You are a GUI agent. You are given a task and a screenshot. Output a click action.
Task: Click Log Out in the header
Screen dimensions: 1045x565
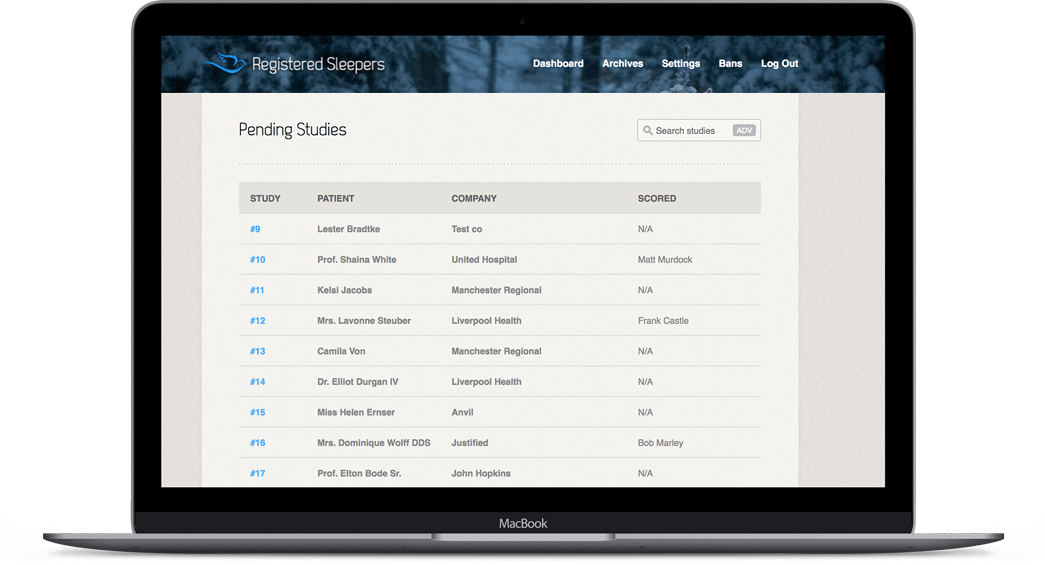point(779,63)
